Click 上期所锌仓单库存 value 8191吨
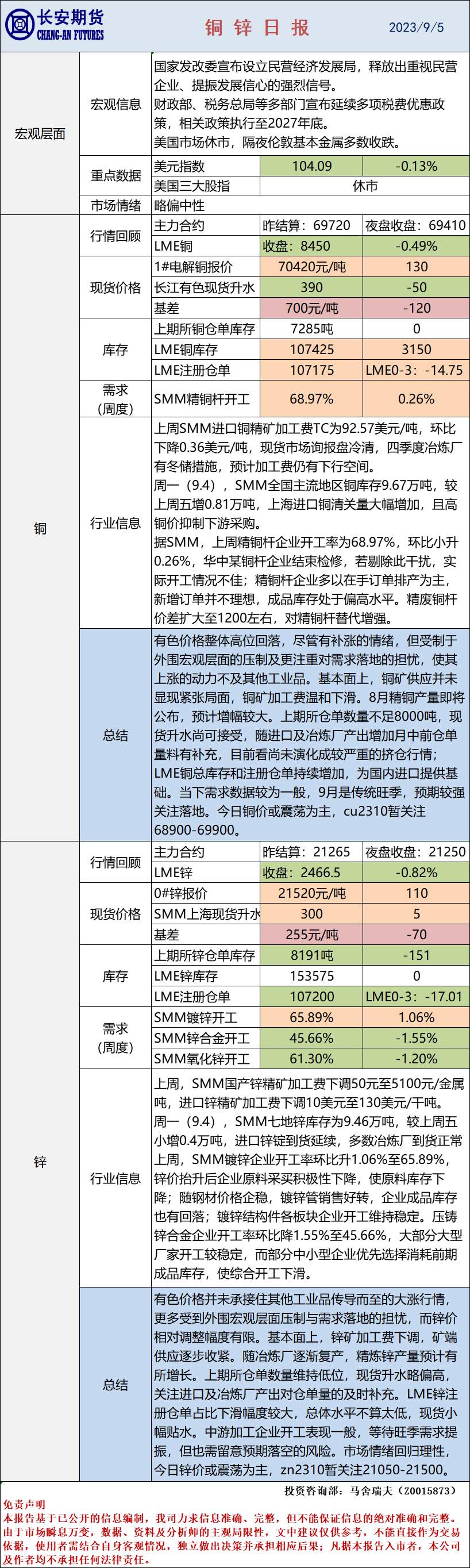Viewport: 470px width, 1568px height. (312, 956)
